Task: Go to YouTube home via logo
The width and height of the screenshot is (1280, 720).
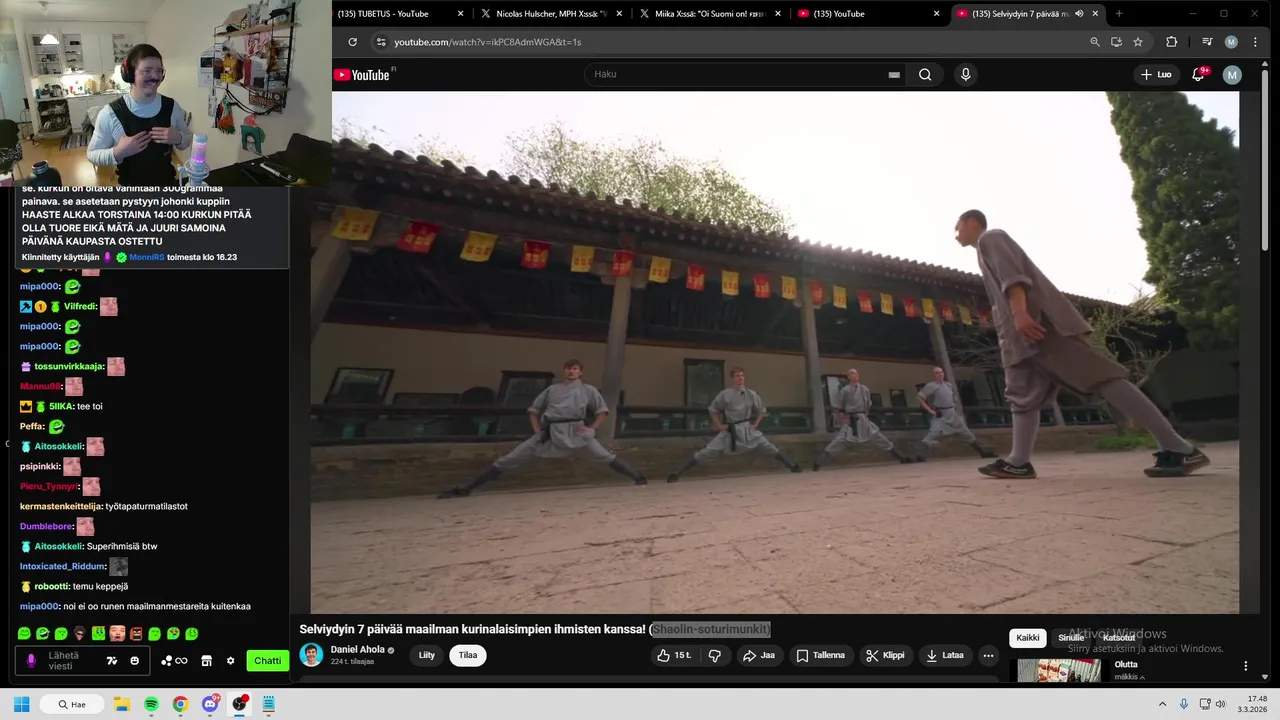Action: point(362,74)
